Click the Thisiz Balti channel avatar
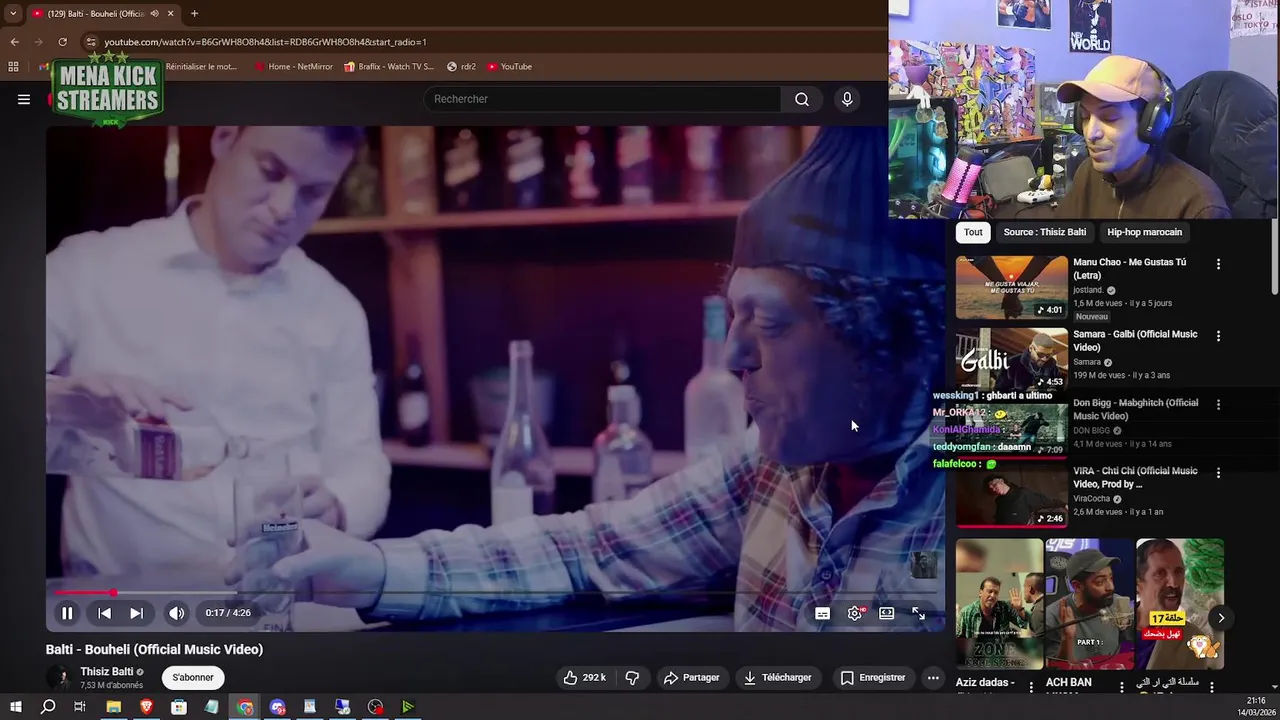 click(x=60, y=677)
